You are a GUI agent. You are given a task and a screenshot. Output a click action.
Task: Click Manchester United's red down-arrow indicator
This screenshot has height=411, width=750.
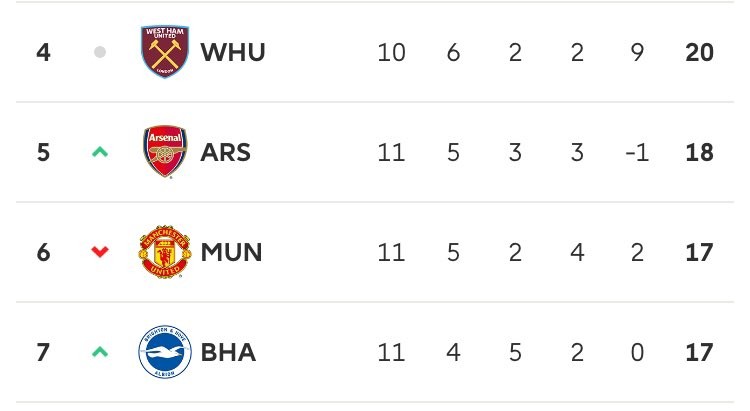click(x=99, y=252)
